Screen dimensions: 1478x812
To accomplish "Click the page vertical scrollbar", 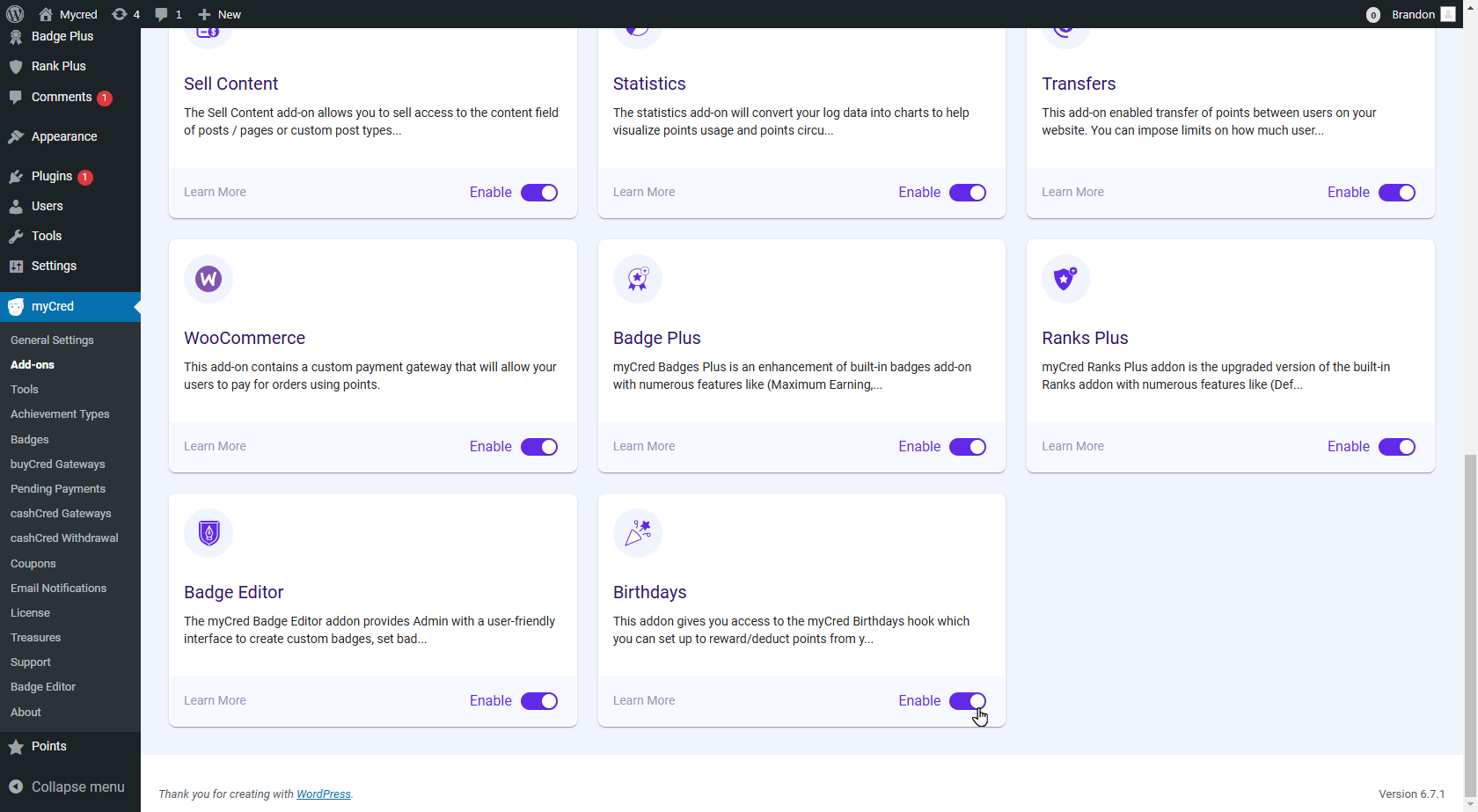I will 1470,616.
